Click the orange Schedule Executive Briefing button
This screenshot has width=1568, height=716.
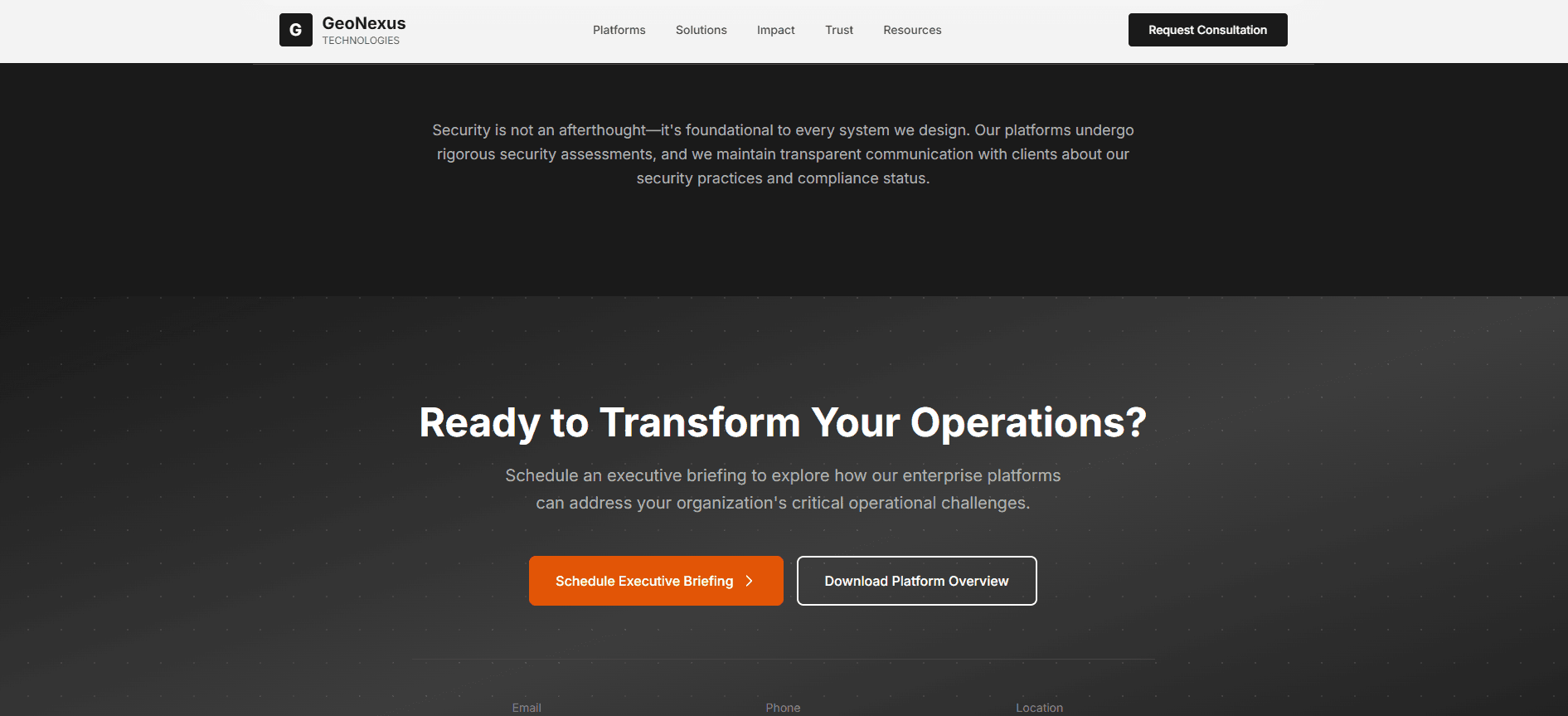coord(643,581)
